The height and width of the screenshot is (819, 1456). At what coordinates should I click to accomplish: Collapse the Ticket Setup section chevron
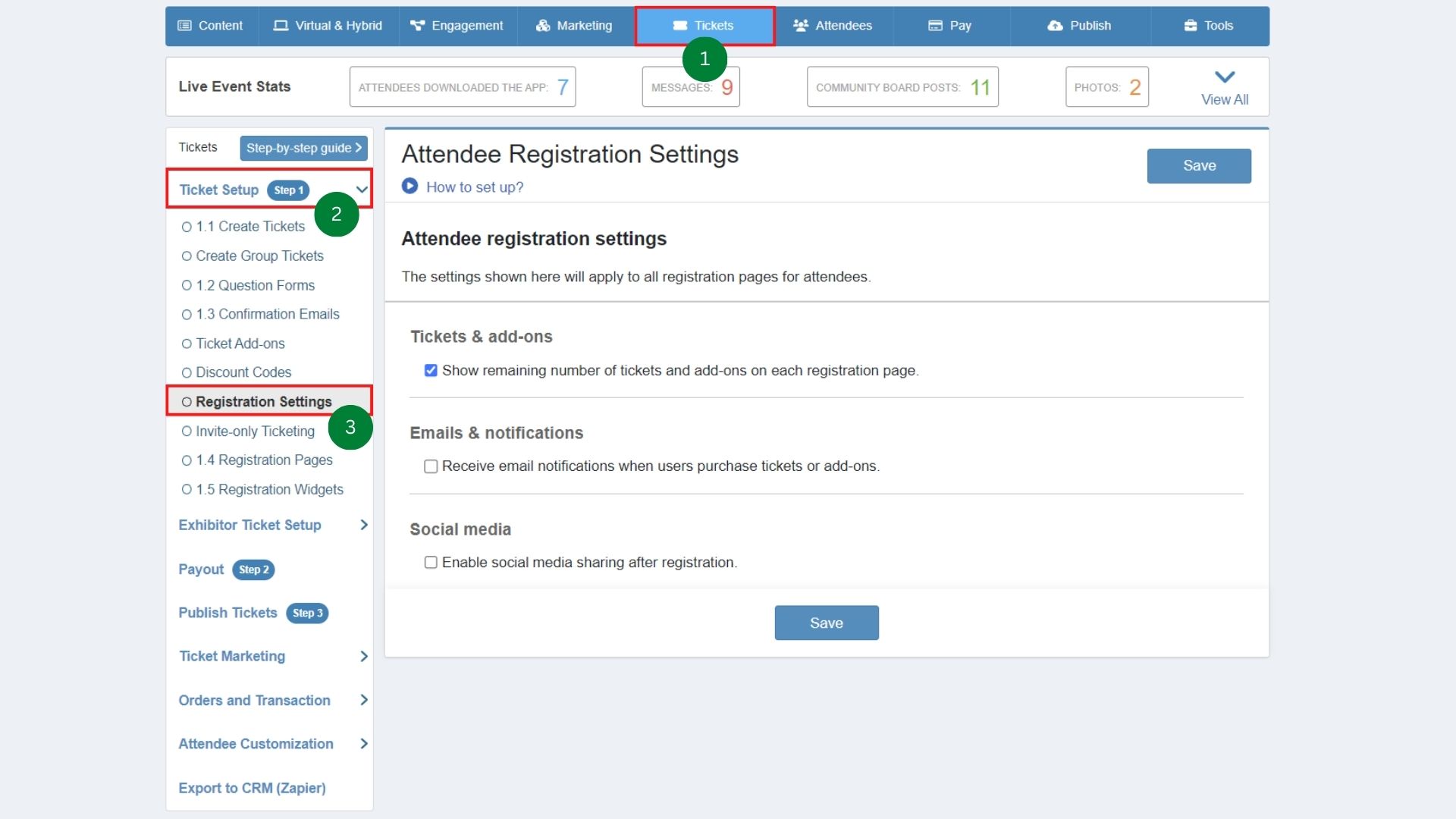coord(362,190)
